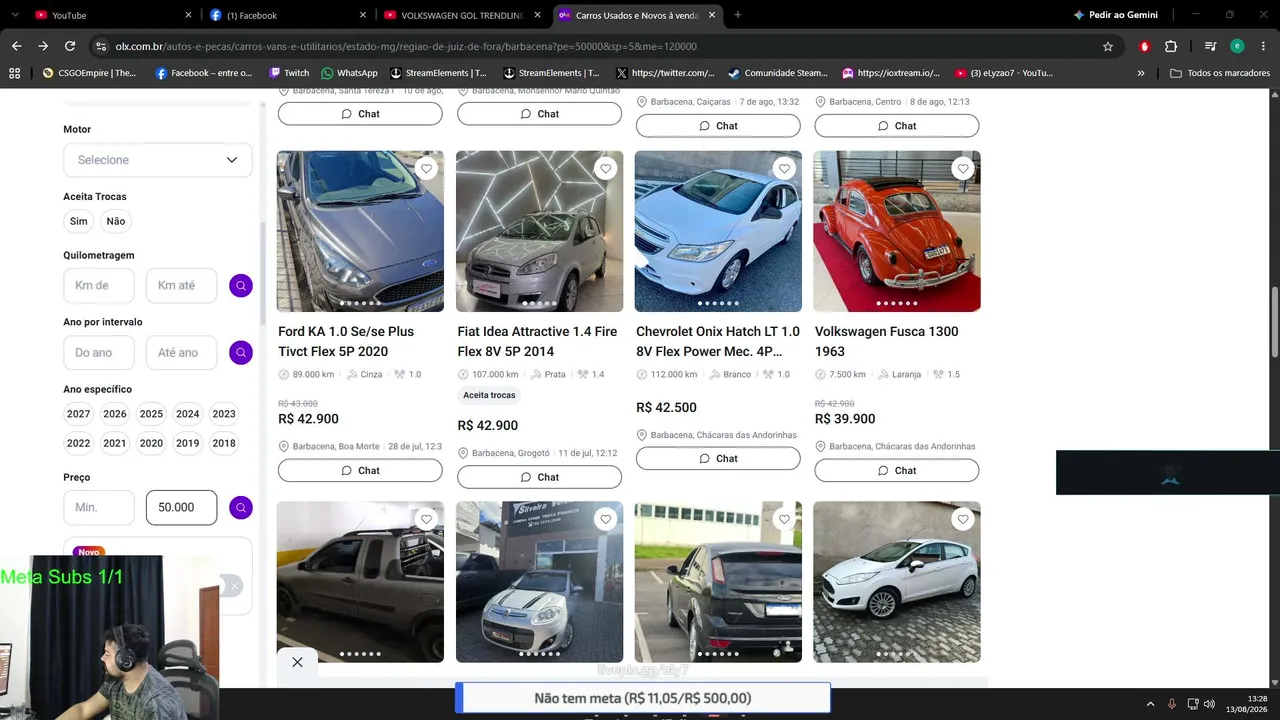
Task: Open Chat for the Chevrolet Onix listing
Action: coord(718,458)
